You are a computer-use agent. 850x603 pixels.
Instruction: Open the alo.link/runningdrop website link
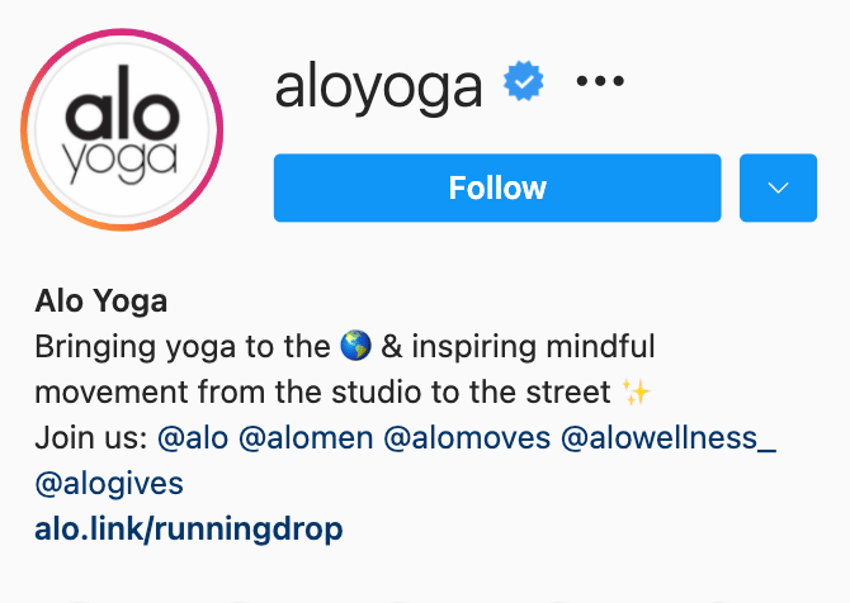click(x=189, y=529)
